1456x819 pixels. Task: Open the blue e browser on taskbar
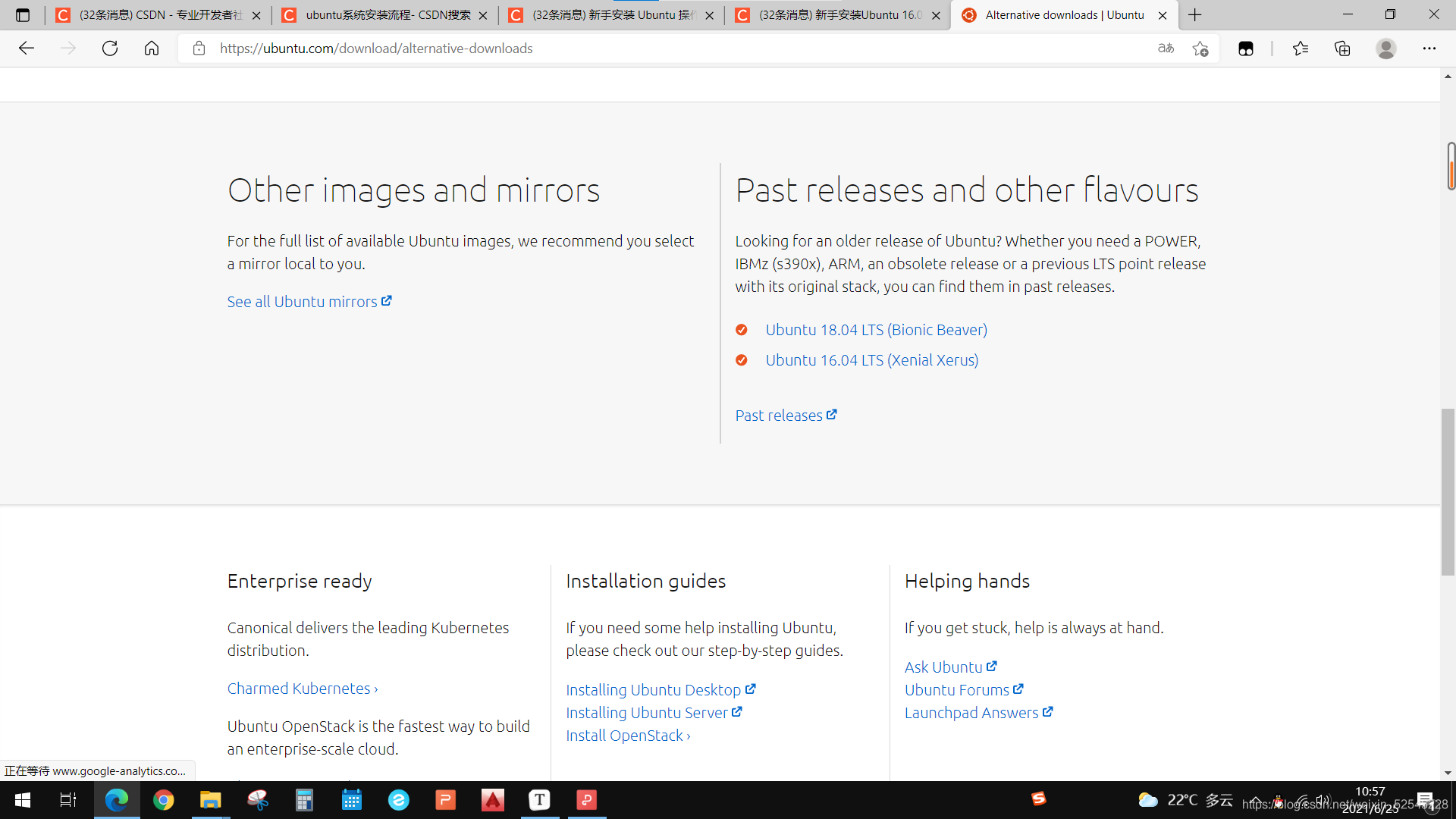pyautogui.click(x=398, y=800)
